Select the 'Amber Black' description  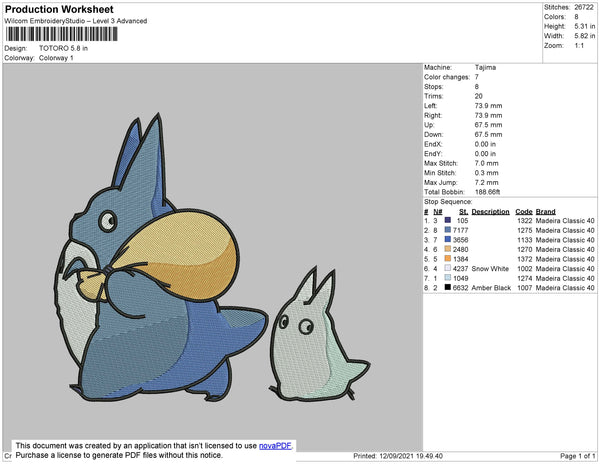pos(491,288)
